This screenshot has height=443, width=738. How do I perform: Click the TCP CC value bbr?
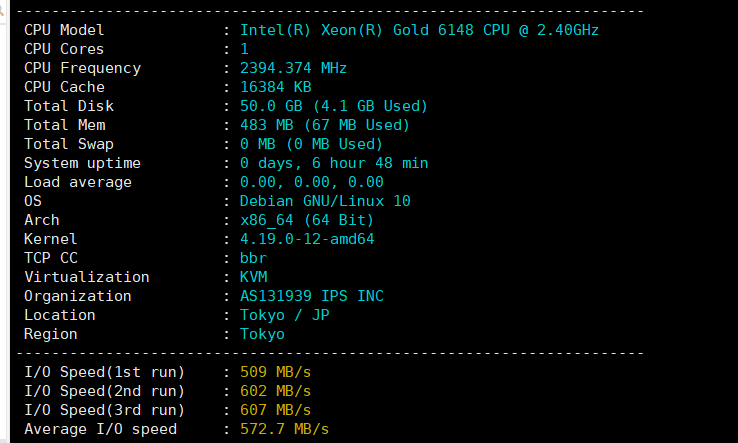(x=254, y=258)
